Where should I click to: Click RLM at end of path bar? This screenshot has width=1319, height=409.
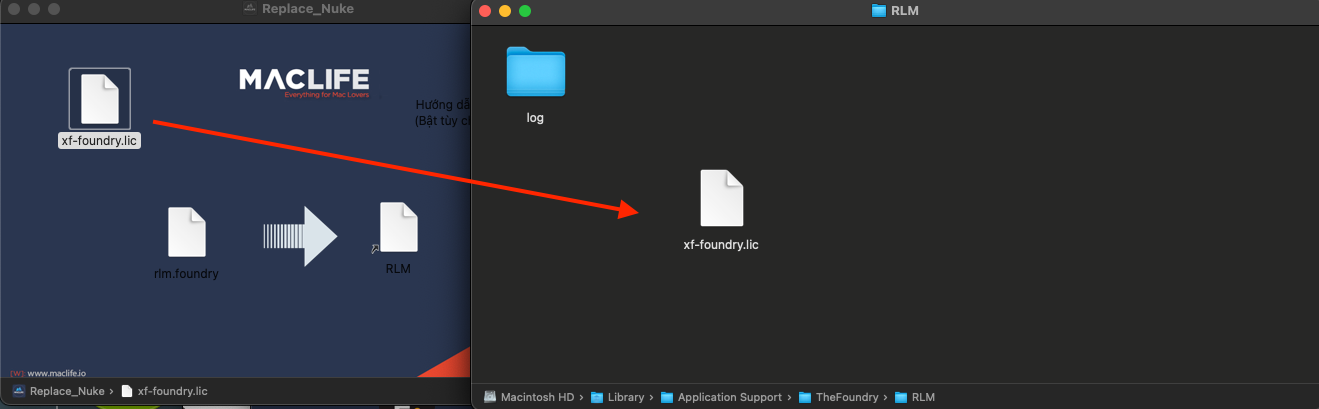pyautogui.click(x=922, y=397)
